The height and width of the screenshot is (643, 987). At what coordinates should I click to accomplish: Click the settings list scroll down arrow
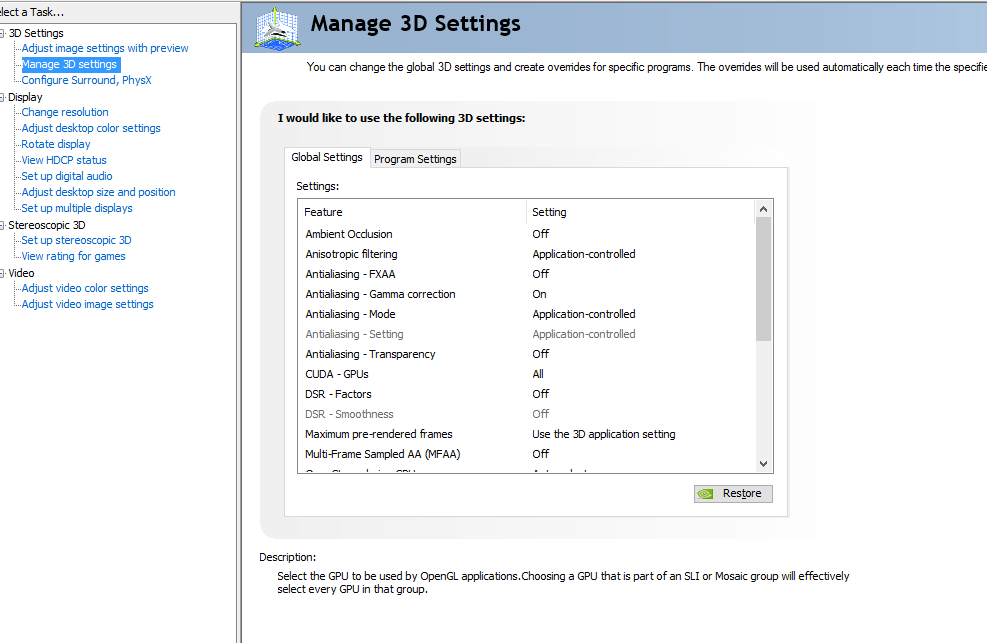click(x=764, y=464)
